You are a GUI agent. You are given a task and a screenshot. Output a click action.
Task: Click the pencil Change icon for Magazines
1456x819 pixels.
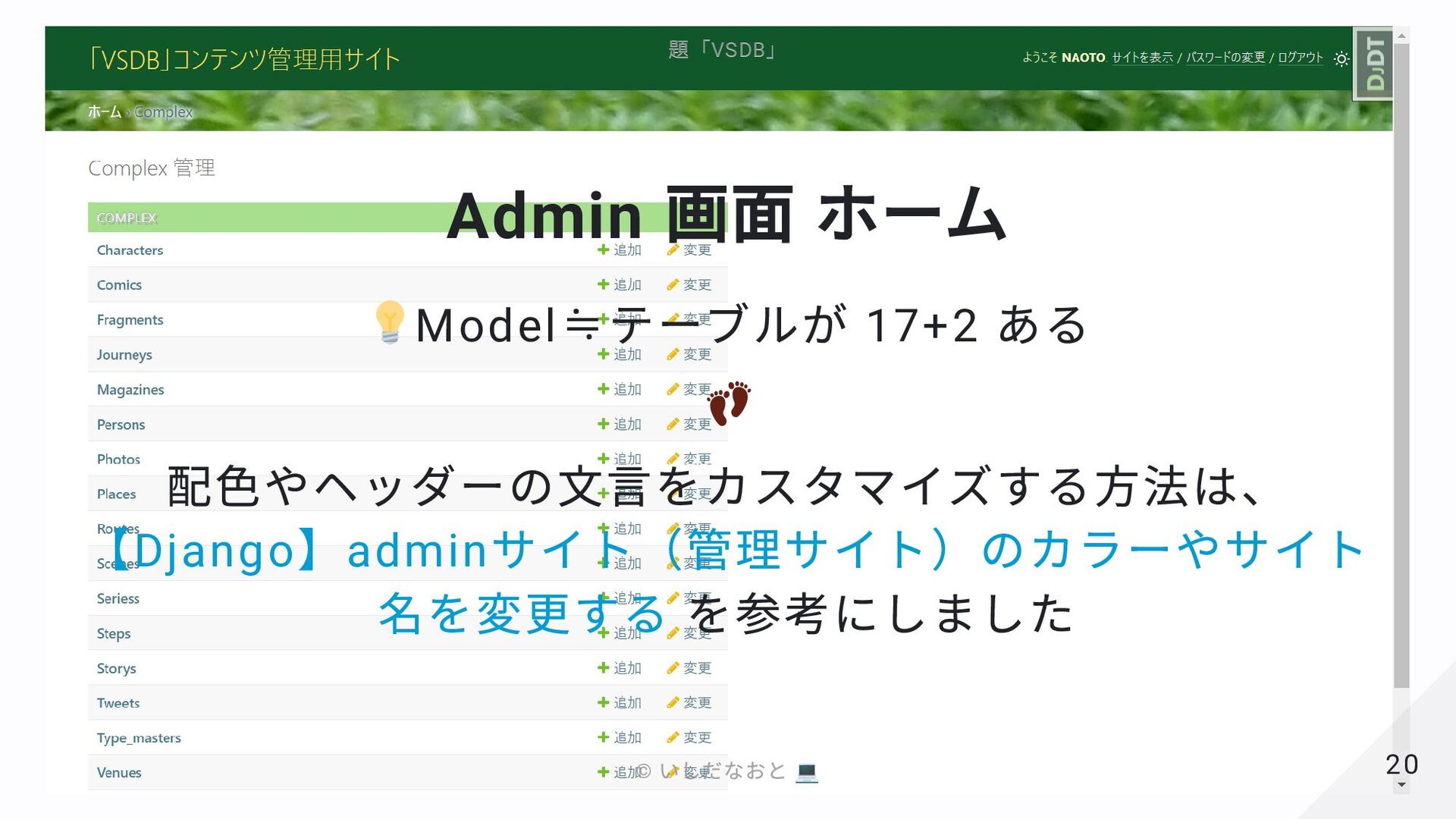(x=673, y=389)
